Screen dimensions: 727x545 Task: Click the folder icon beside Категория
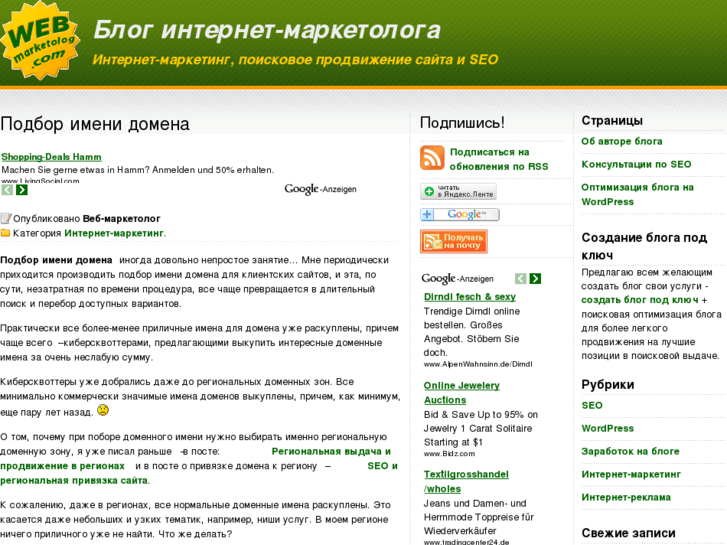(x=5, y=233)
